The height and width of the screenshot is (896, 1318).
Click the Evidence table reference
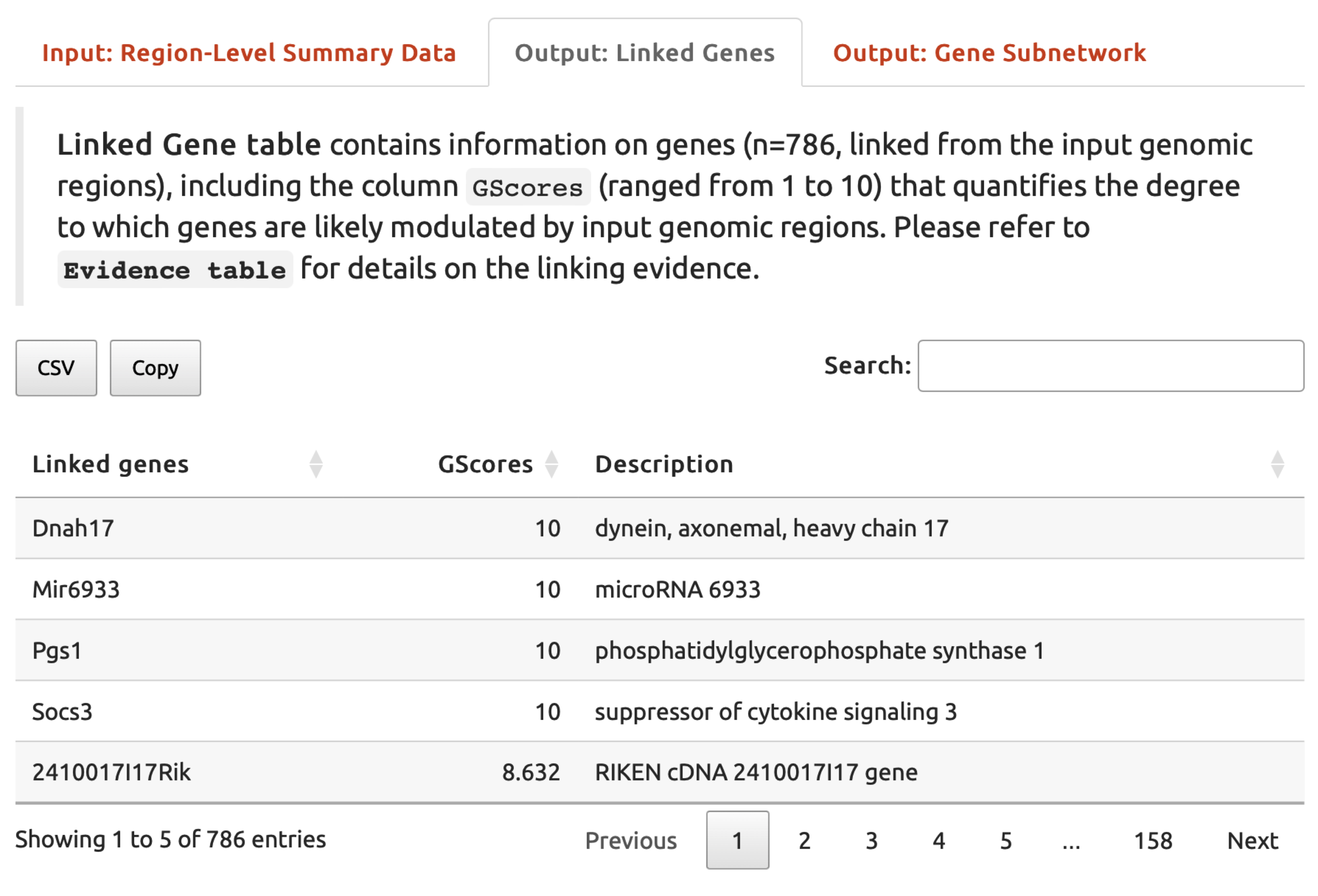pyautogui.click(x=175, y=269)
